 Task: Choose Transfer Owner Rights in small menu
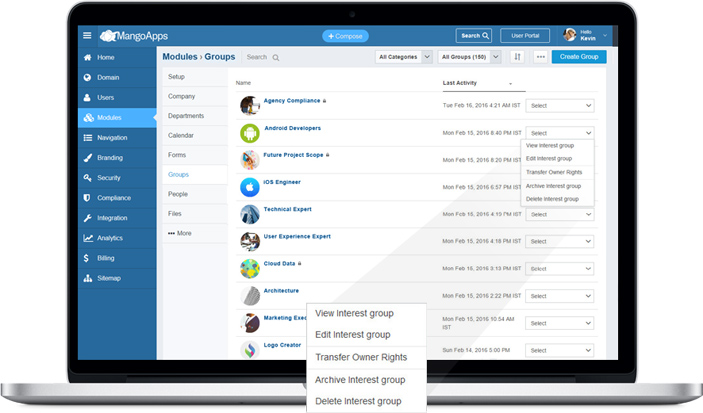pos(554,172)
